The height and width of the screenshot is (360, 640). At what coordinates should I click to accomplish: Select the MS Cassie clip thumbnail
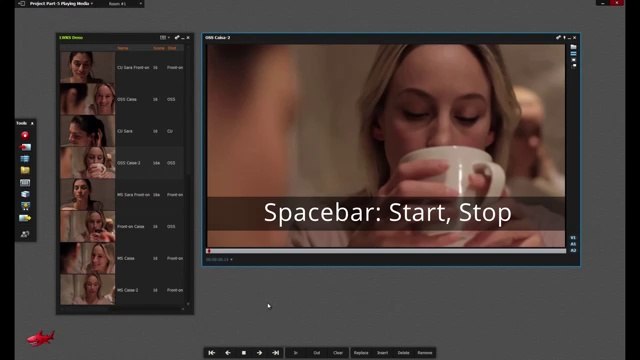(x=88, y=258)
